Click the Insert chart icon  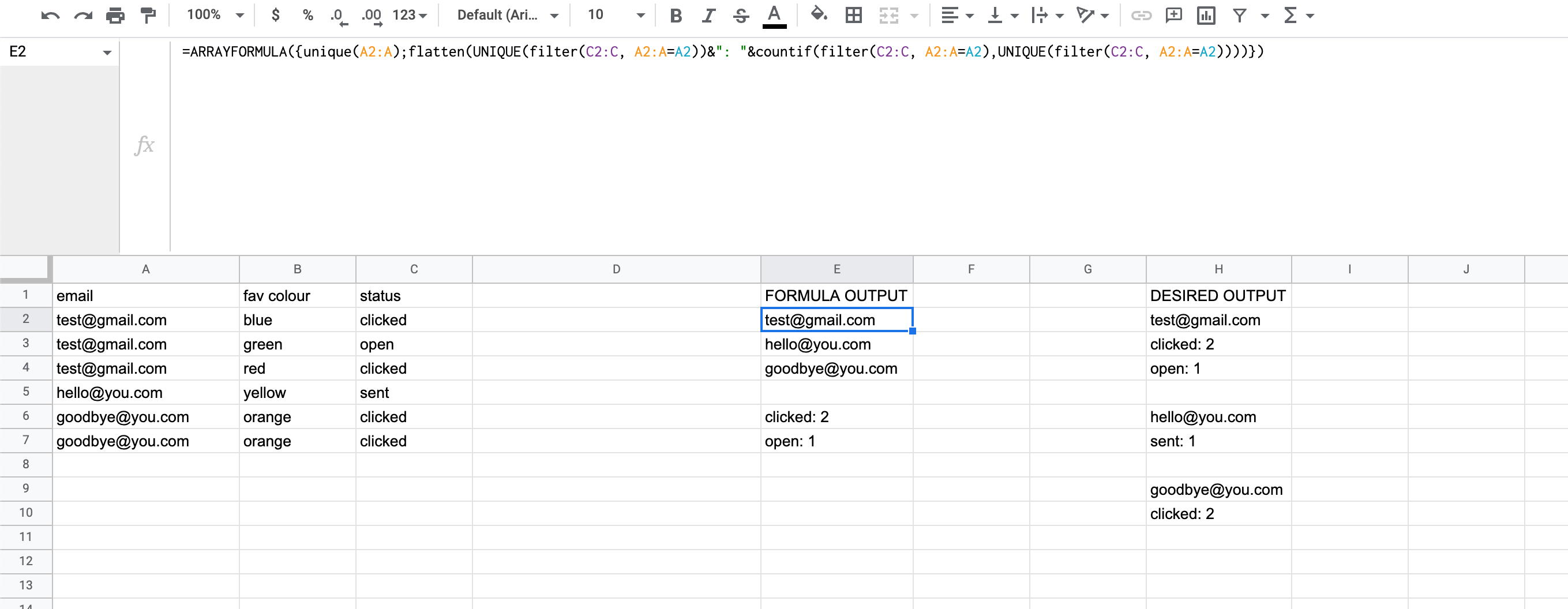tap(1206, 15)
